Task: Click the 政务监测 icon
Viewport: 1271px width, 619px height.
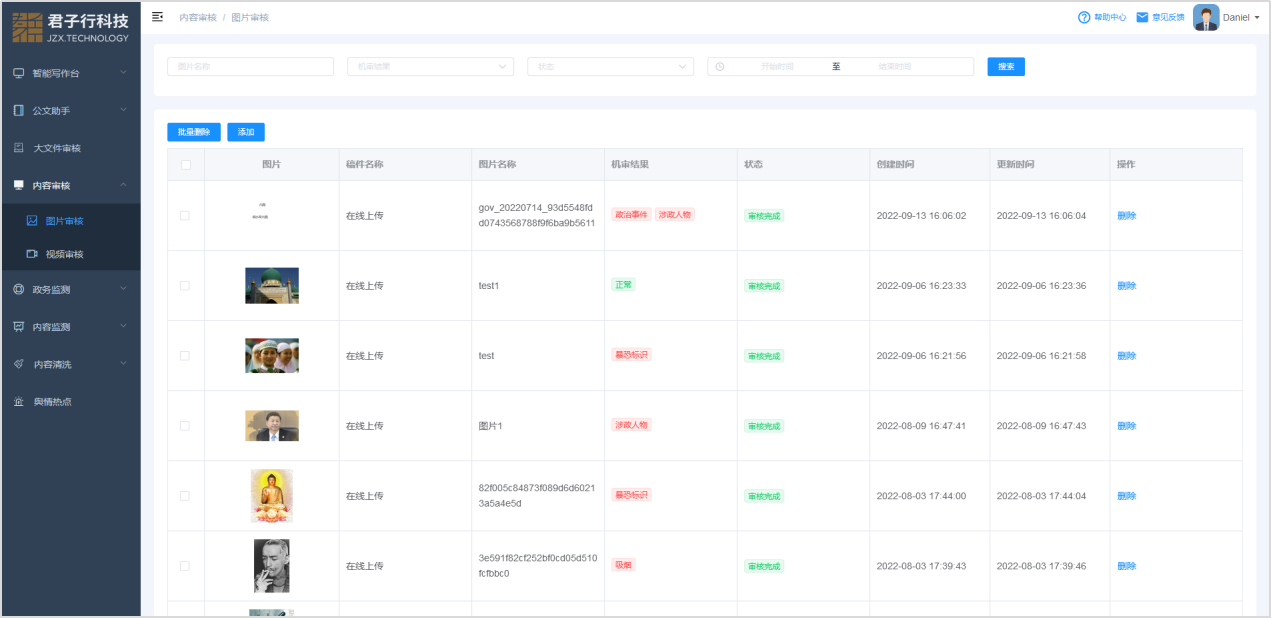Action: (19, 289)
